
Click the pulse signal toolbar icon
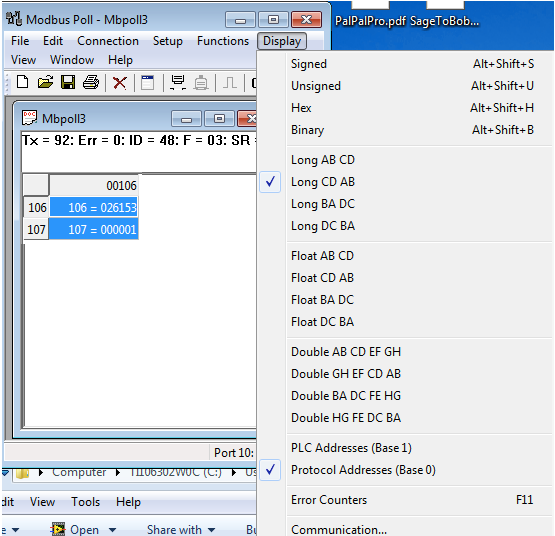[x=230, y=83]
